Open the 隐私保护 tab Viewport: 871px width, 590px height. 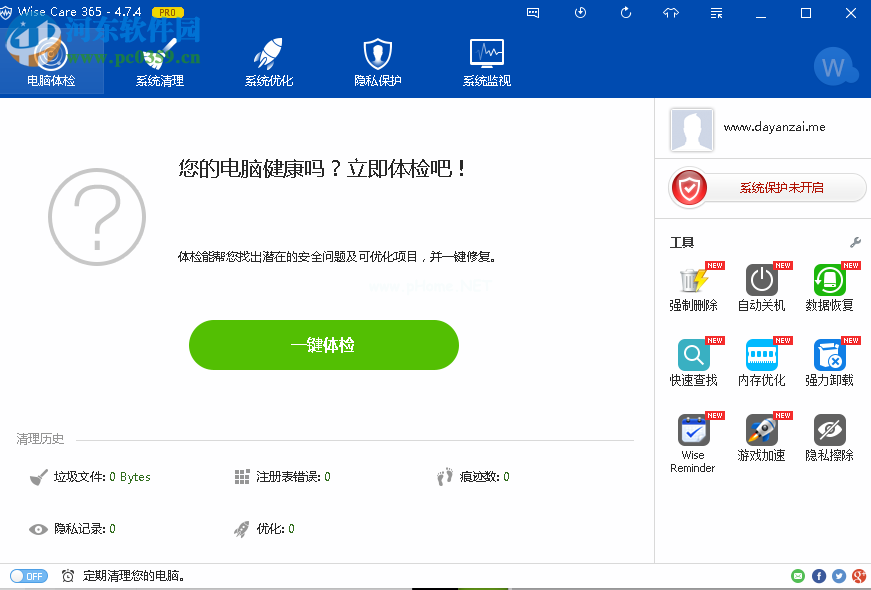(377, 62)
